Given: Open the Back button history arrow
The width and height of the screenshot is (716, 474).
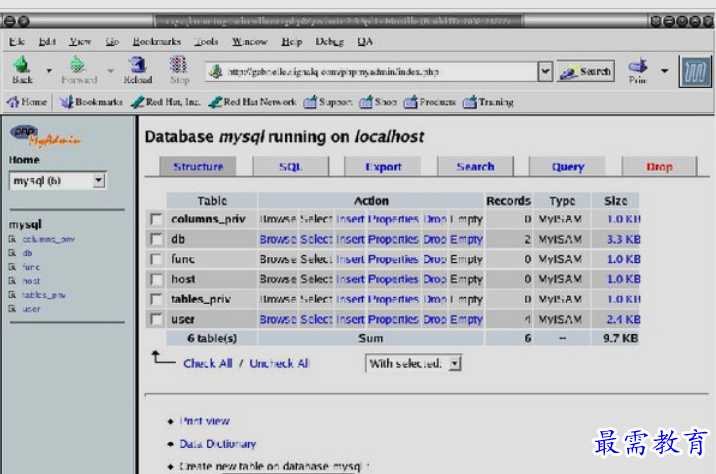Looking at the screenshot, I should pyautogui.click(x=49, y=71).
